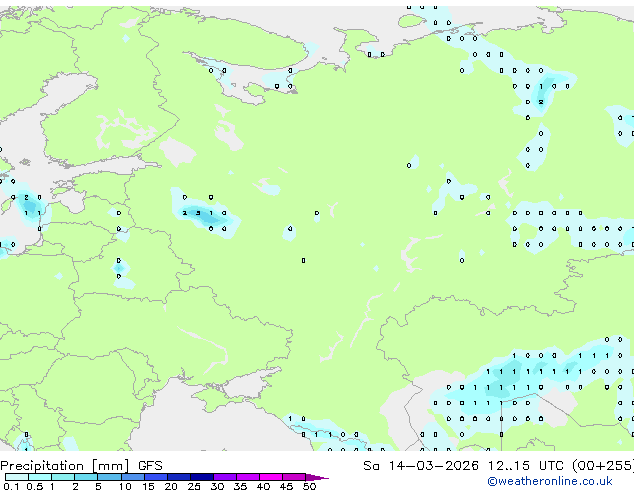The image size is (634, 490).
Task: Choose the 40–45 mm magenta legend swatch
Action: click(x=271, y=477)
